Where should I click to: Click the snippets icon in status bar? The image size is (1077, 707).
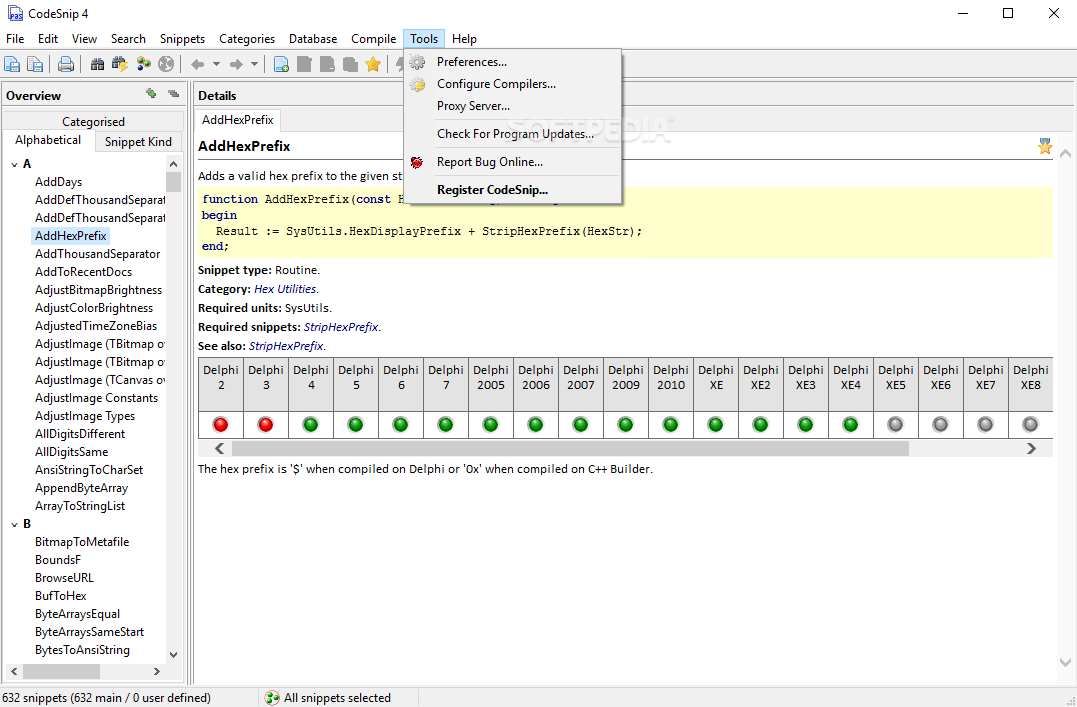click(x=272, y=697)
